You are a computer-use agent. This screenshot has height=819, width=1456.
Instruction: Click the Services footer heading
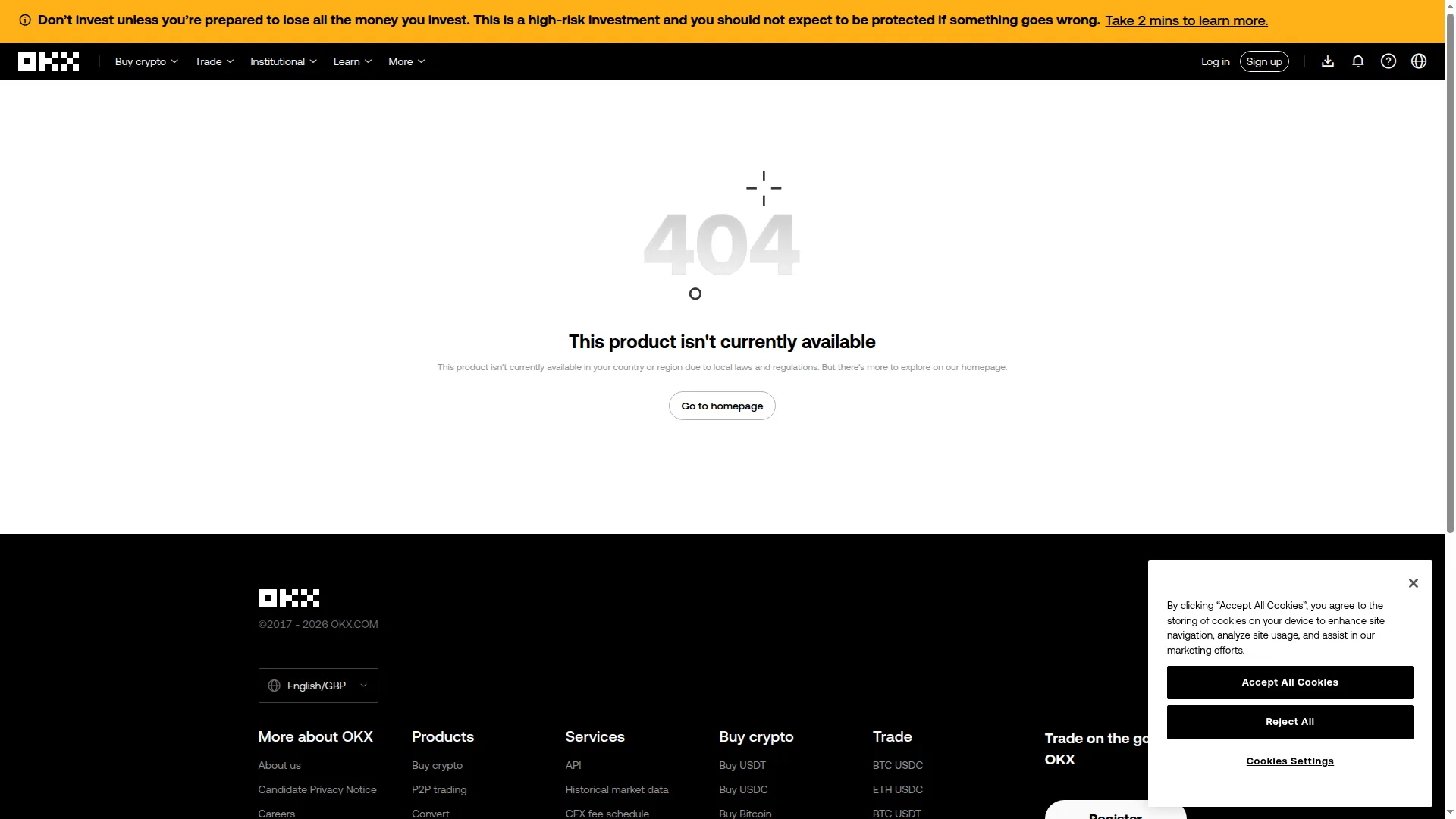pyautogui.click(x=595, y=737)
